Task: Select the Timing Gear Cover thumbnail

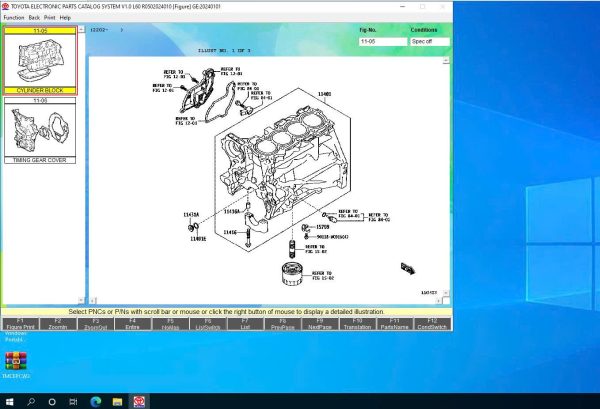Action: coord(40,130)
